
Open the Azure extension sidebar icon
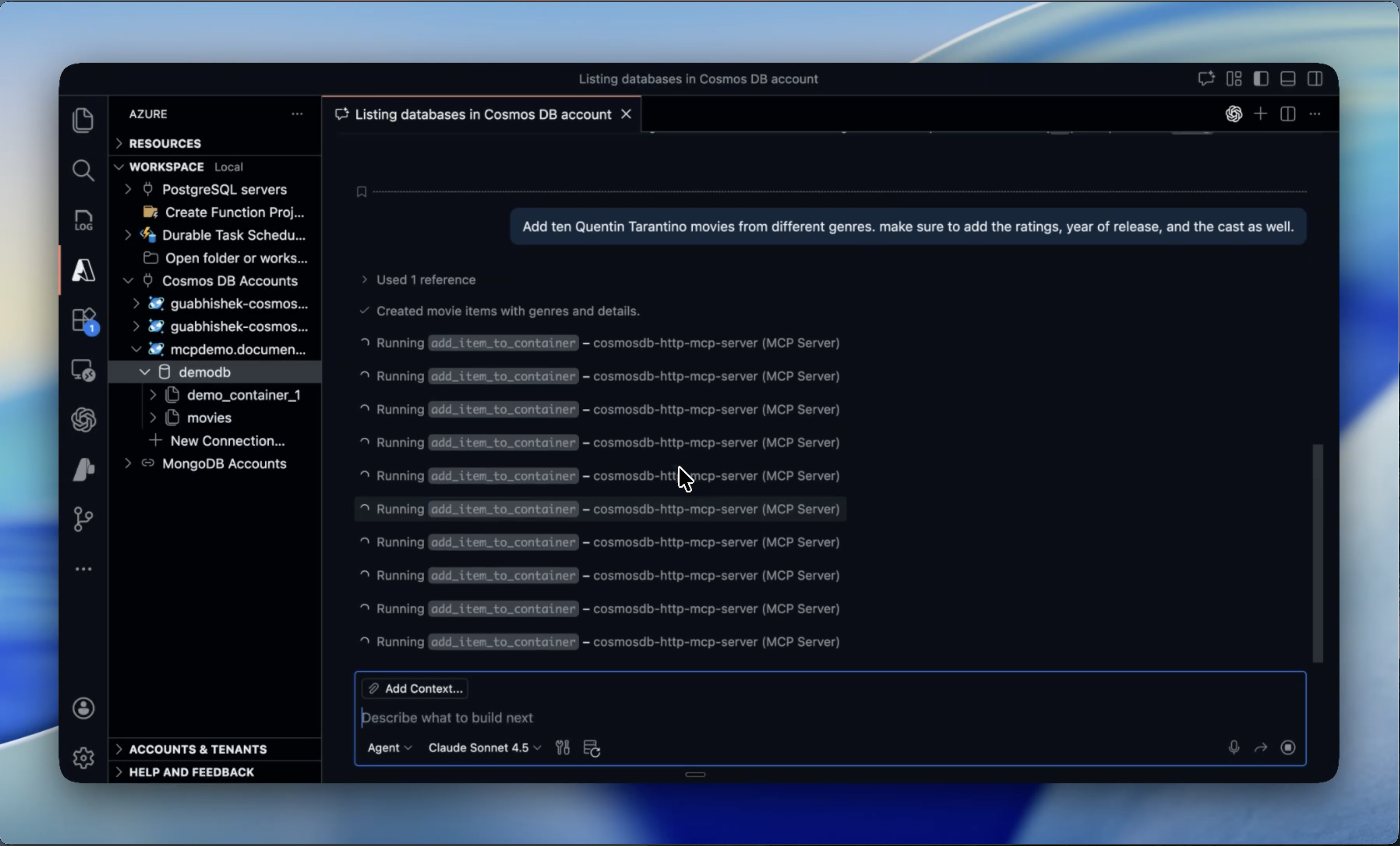[84, 270]
